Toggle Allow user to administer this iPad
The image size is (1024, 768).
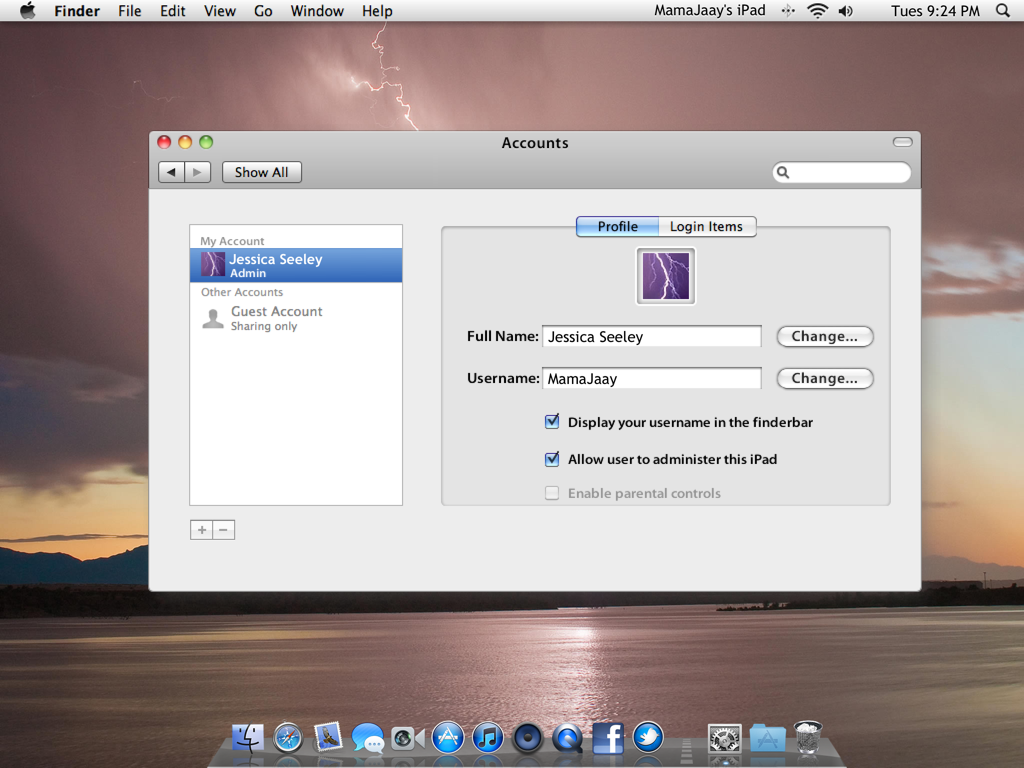coord(552,459)
